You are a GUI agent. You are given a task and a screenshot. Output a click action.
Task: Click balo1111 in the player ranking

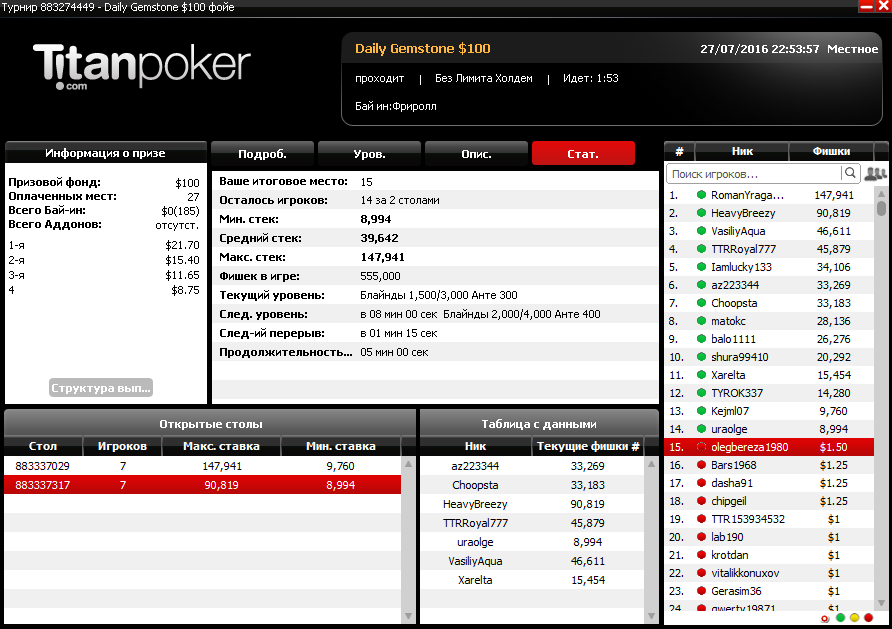[769, 339]
